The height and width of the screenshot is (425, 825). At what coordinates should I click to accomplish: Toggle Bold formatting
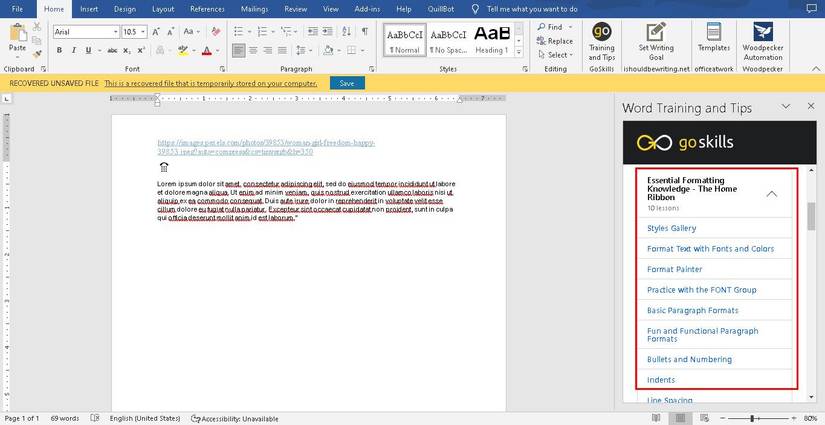point(59,50)
